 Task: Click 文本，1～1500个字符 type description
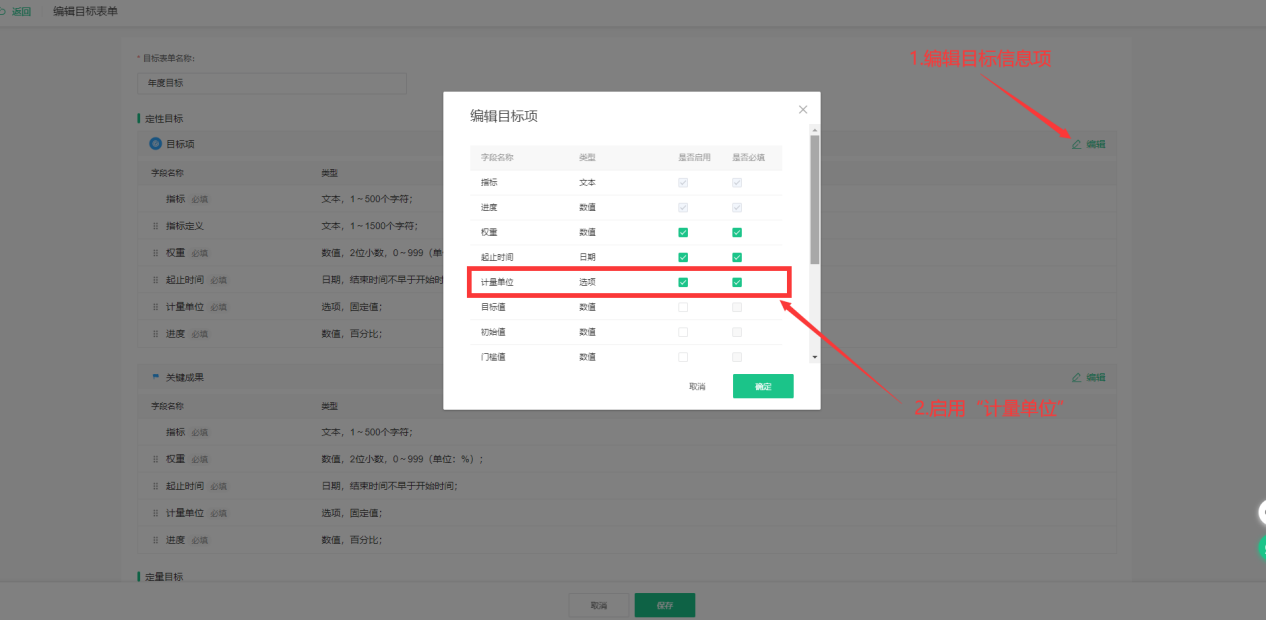pyautogui.click(x=368, y=226)
